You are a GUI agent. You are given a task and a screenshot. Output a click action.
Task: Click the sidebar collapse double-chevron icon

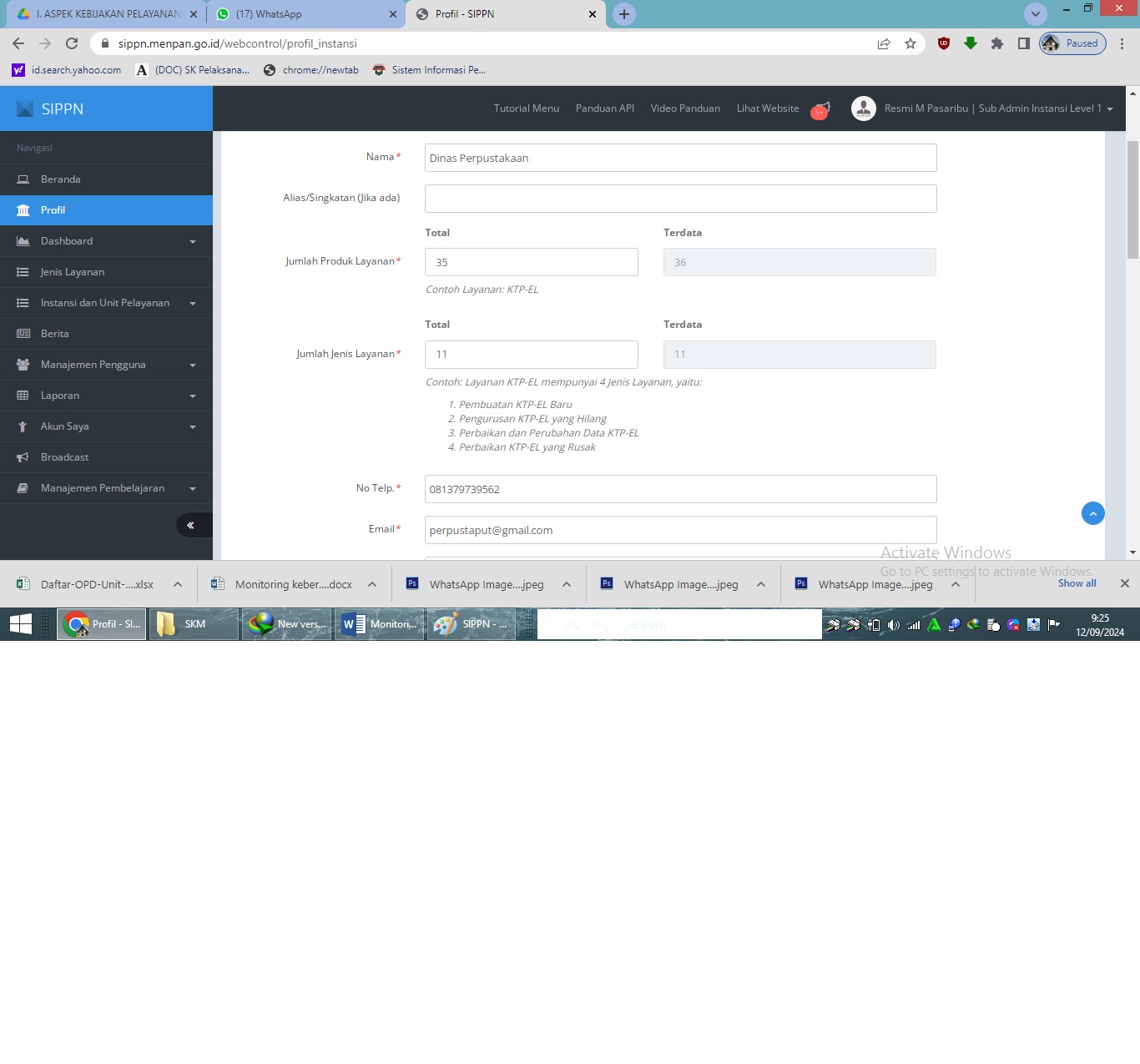(x=190, y=525)
